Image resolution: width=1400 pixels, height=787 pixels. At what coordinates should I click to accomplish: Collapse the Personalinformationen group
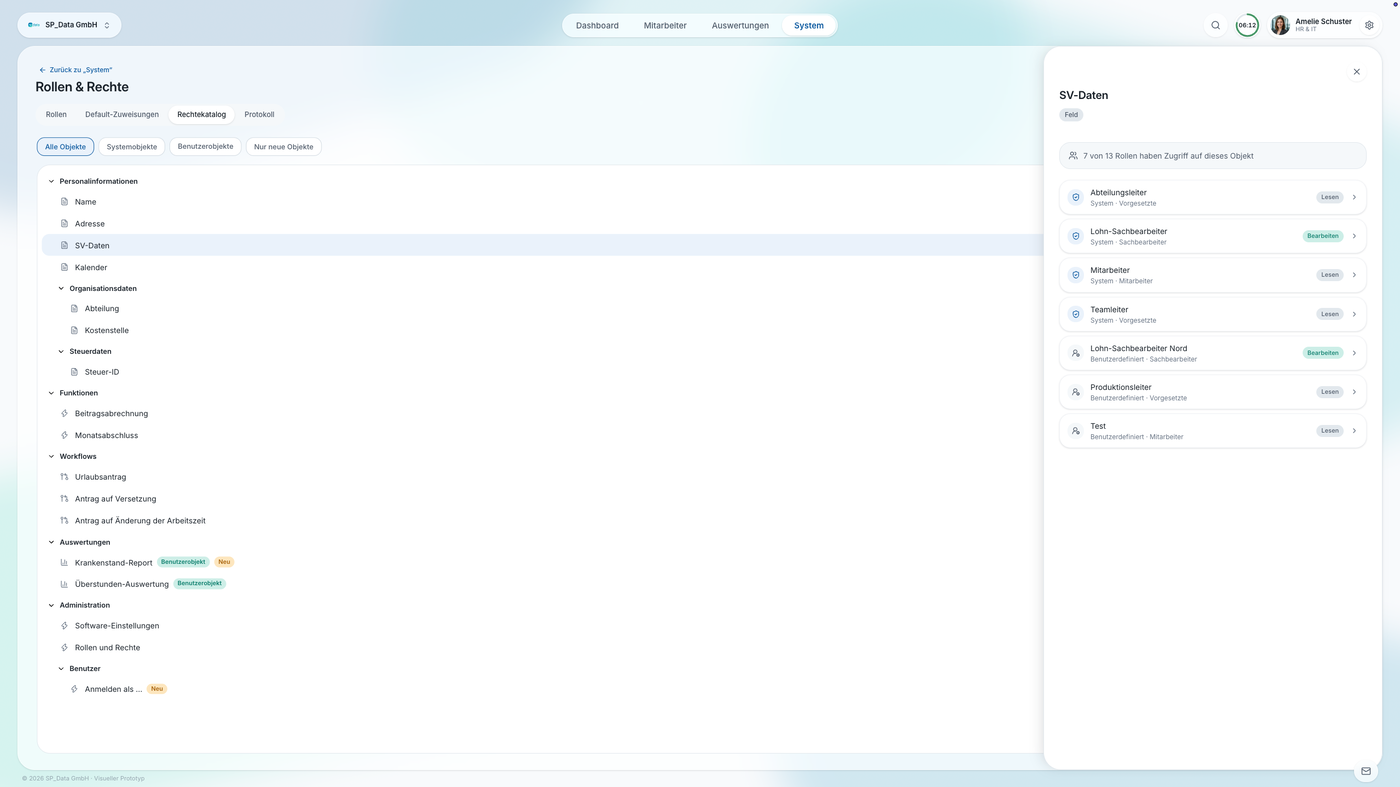51,181
